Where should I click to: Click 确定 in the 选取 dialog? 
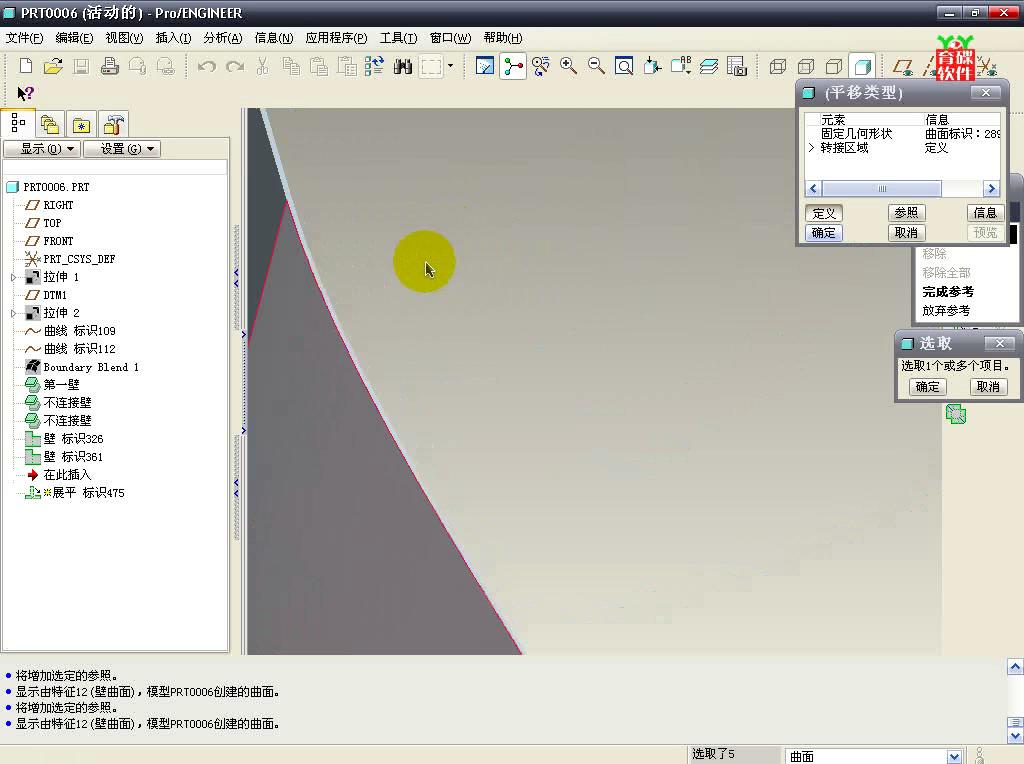point(927,387)
